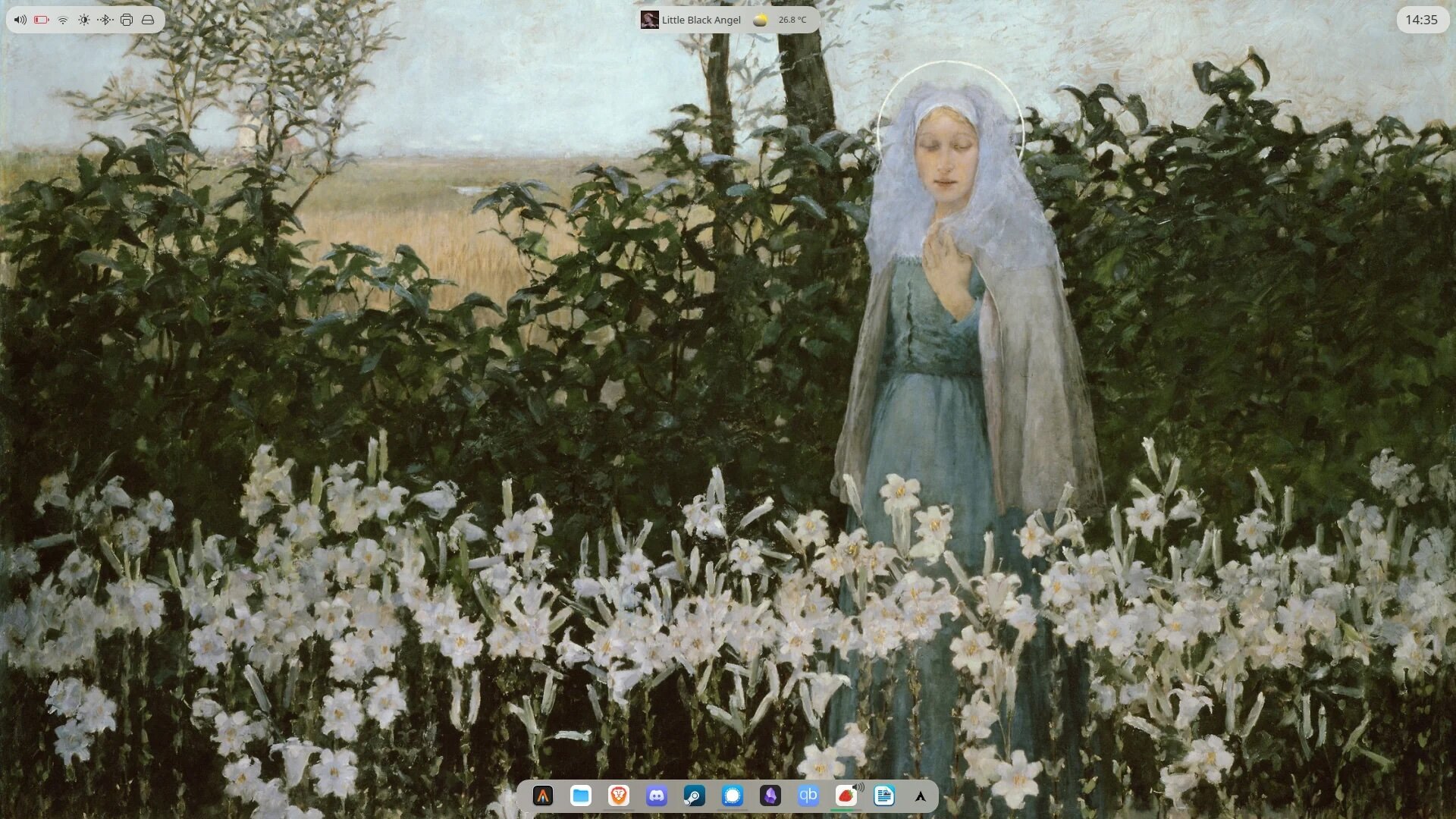Screen dimensions: 1456x819
Task: Open the document writer app in dock
Action: tap(884, 795)
